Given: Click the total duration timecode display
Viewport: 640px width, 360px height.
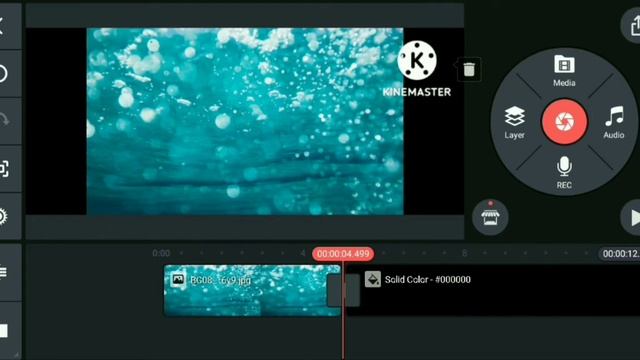Looking at the screenshot, I should 620,253.
